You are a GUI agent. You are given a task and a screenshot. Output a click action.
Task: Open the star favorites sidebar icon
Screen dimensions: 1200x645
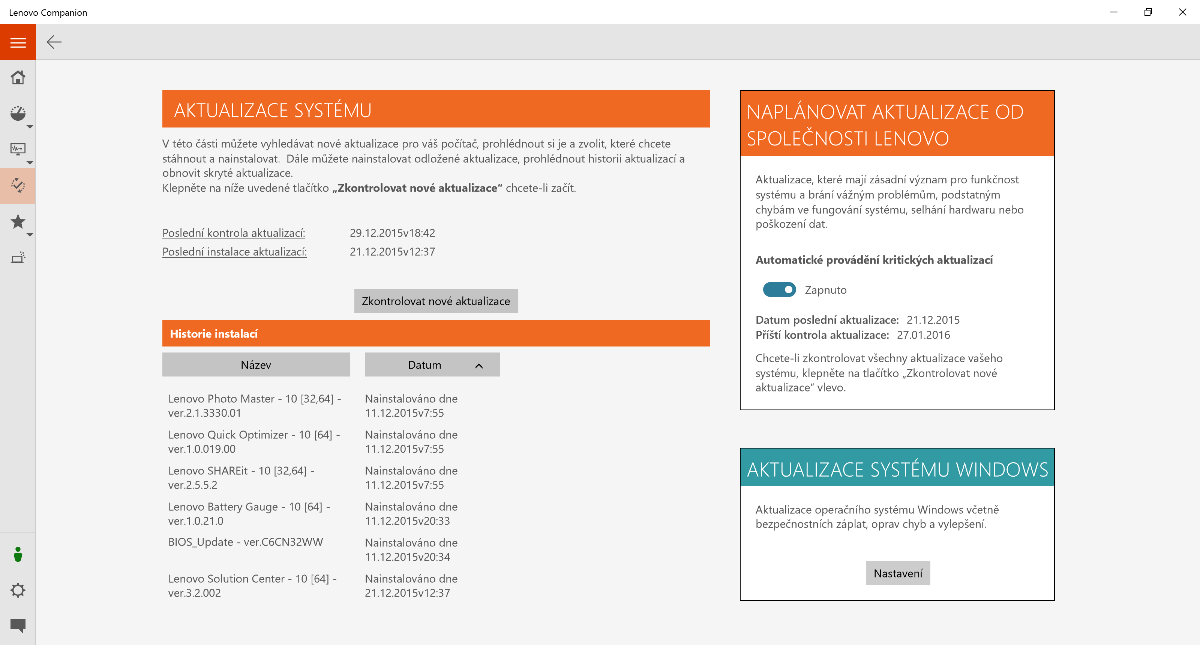(x=17, y=222)
